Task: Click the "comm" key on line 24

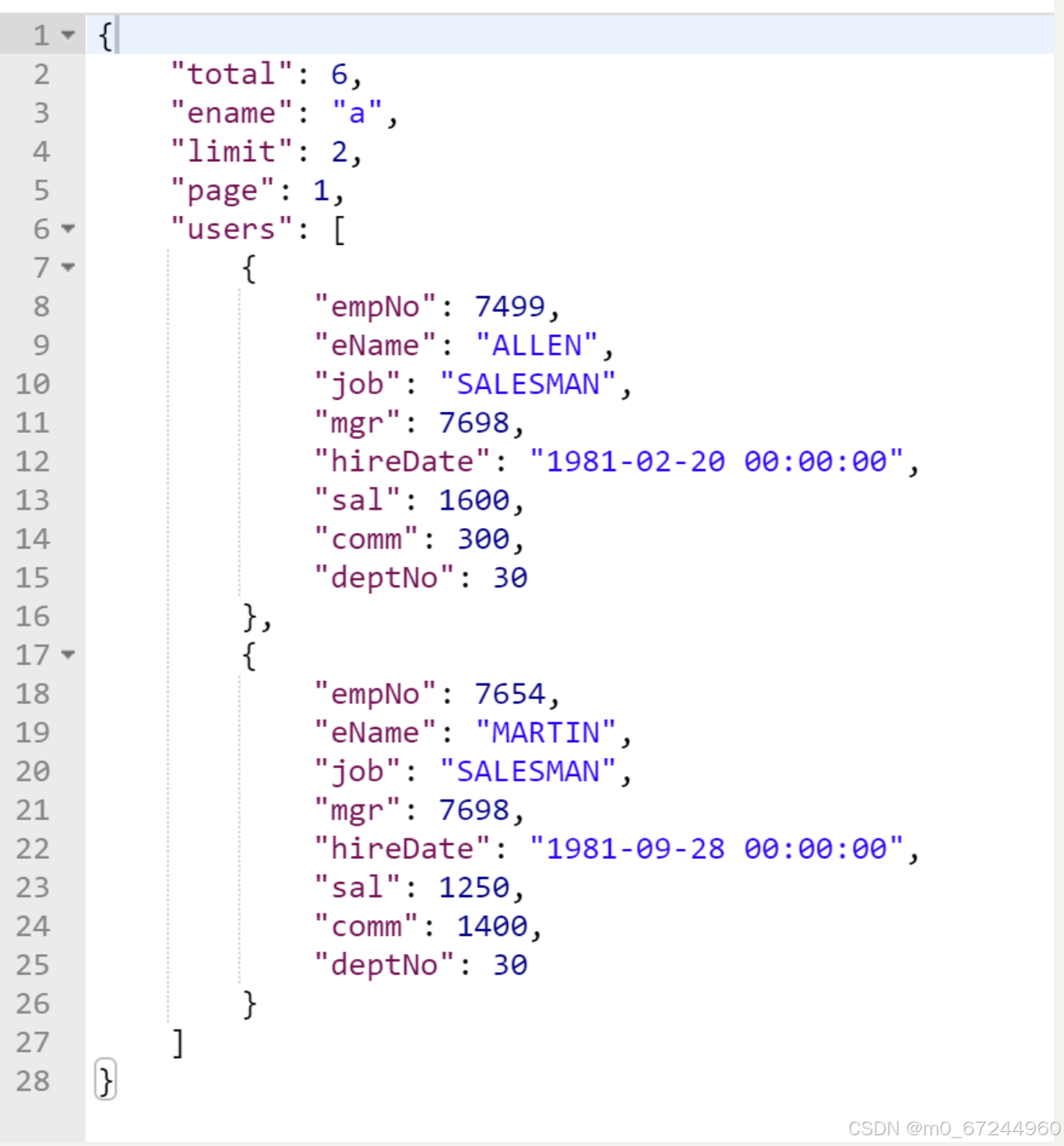Action: coord(367,926)
